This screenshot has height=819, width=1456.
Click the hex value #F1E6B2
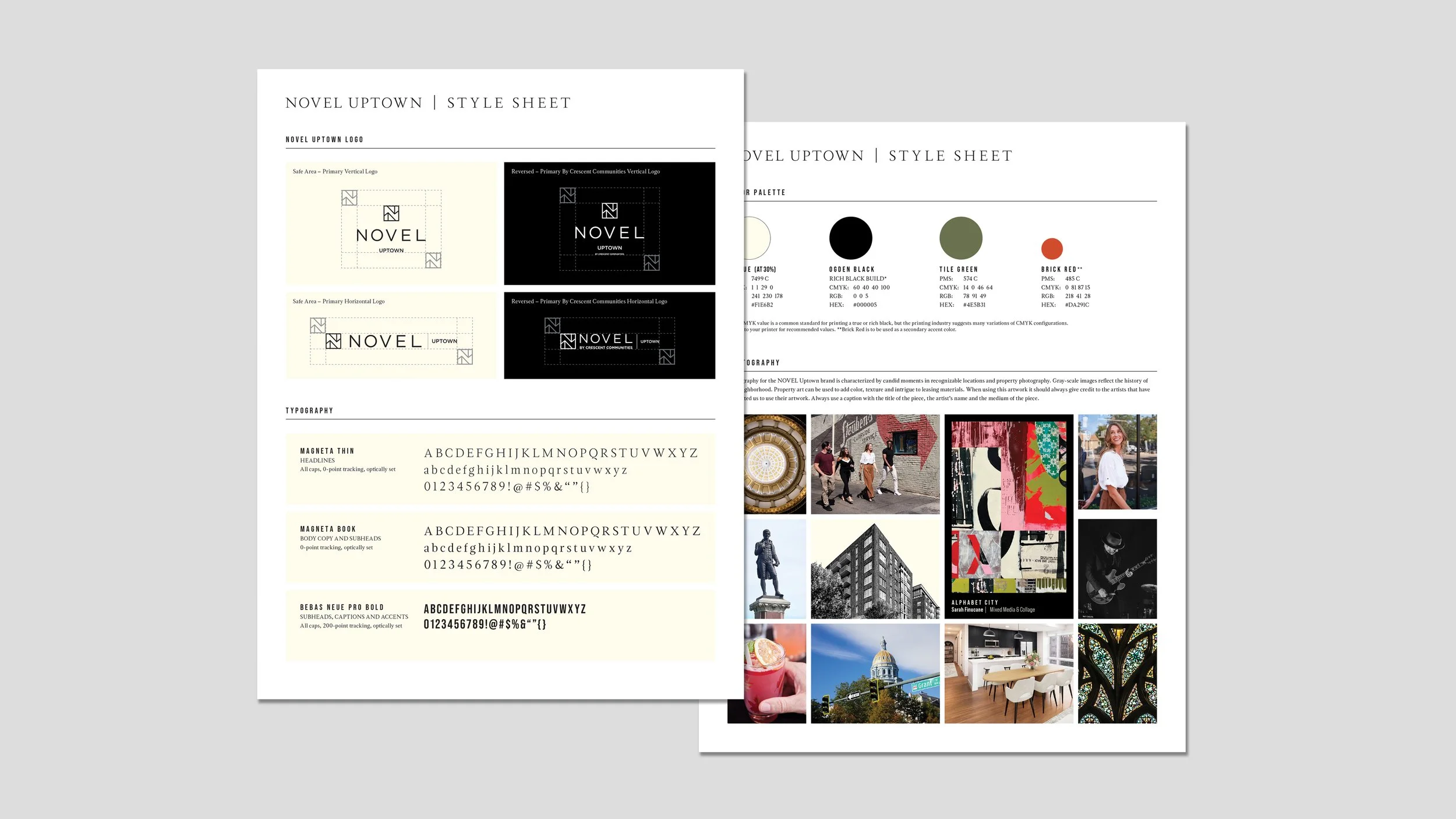click(762, 305)
